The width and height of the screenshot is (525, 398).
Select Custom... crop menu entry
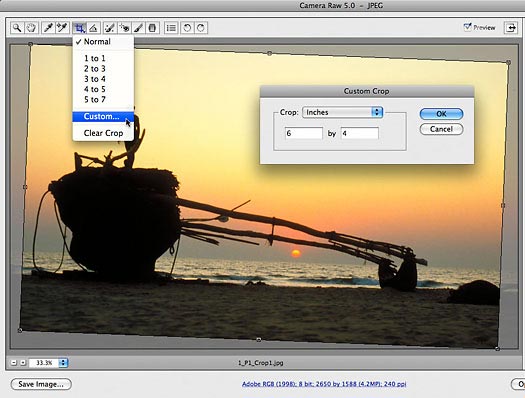[103, 116]
